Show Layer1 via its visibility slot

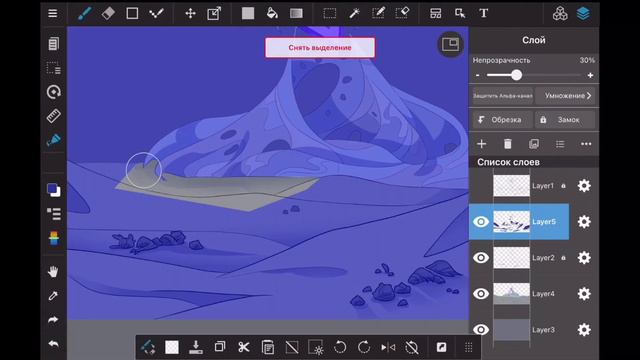click(x=481, y=186)
